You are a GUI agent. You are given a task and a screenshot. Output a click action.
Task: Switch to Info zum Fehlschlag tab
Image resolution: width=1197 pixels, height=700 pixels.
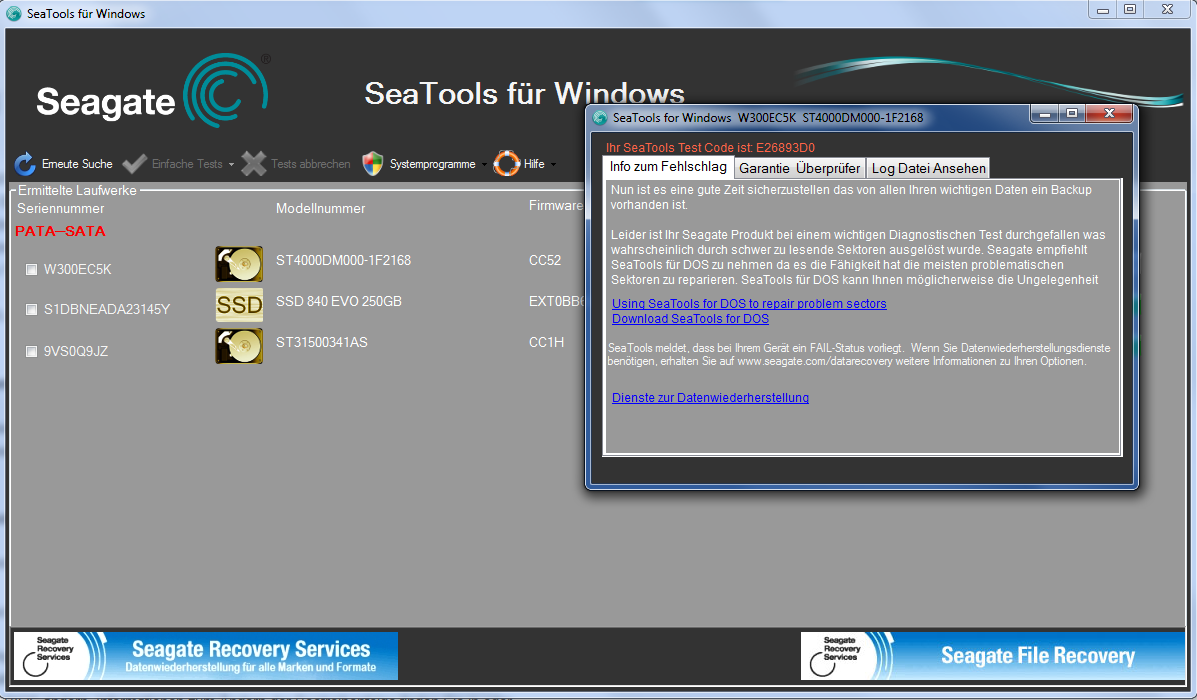[668, 166]
